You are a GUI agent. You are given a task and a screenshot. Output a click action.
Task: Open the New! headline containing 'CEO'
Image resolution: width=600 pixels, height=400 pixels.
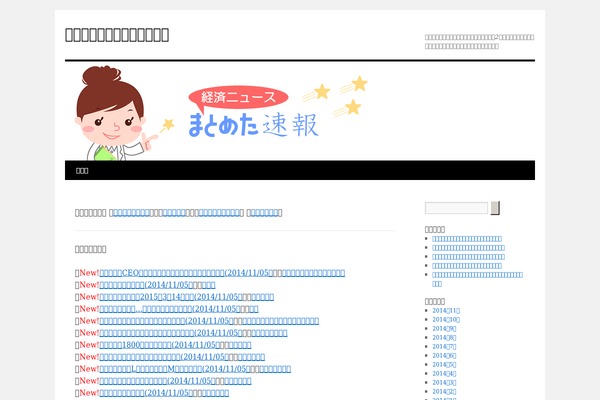[186, 273]
